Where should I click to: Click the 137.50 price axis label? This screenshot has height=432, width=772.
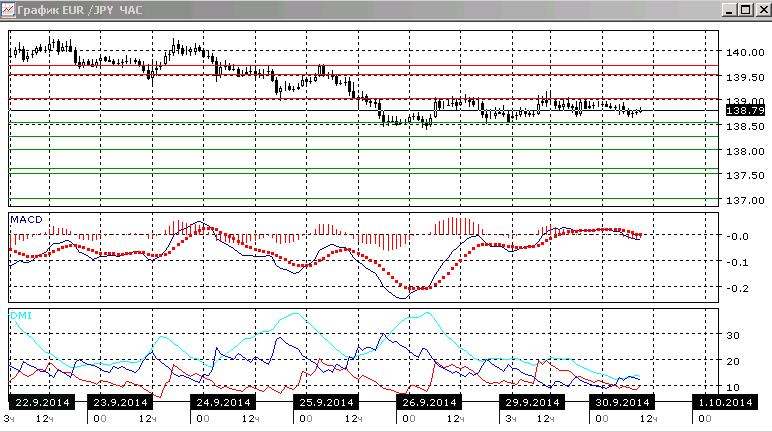(745, 175)
